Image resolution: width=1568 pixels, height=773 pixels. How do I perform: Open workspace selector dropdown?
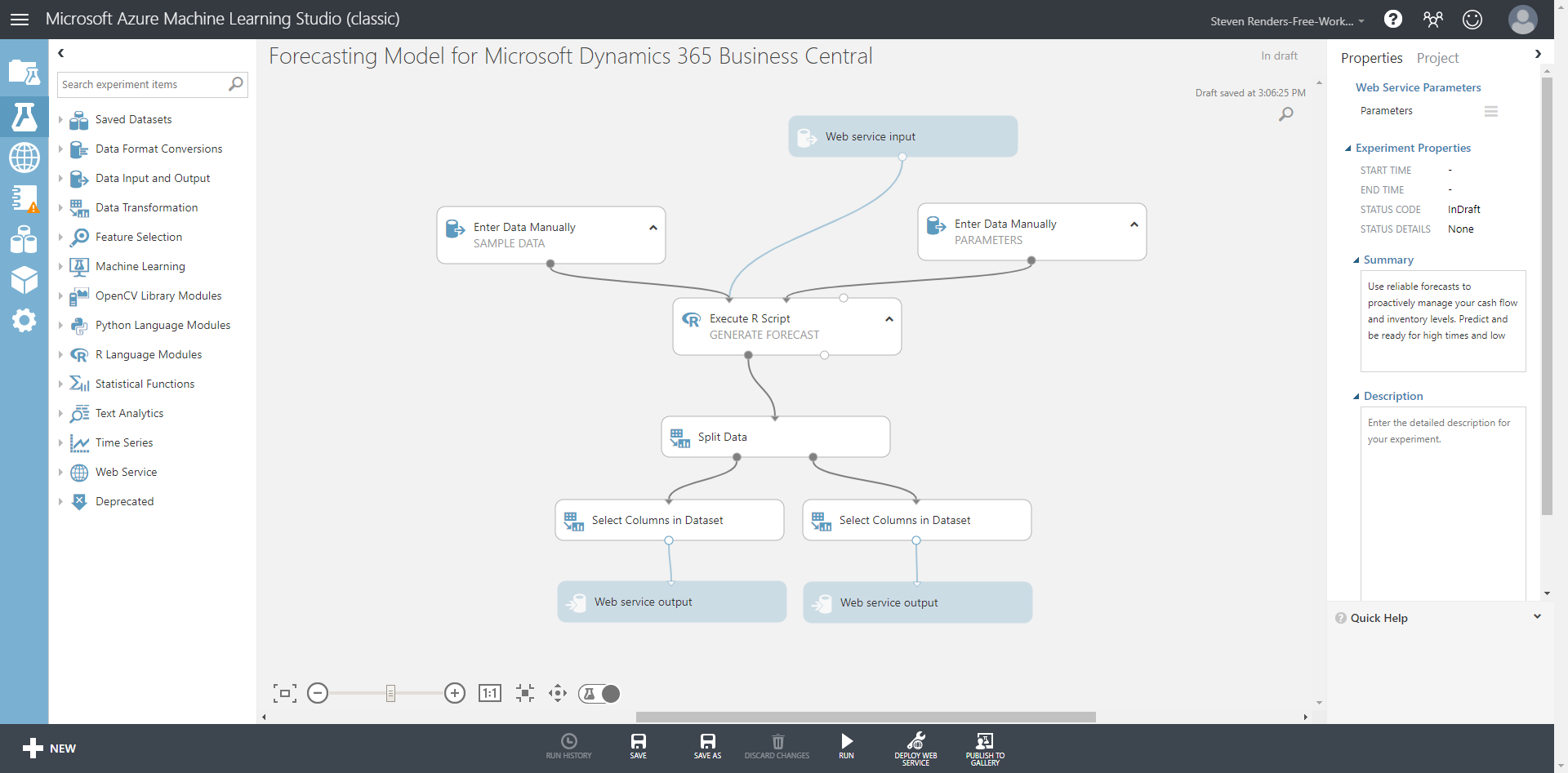[x=1287, y=21]
